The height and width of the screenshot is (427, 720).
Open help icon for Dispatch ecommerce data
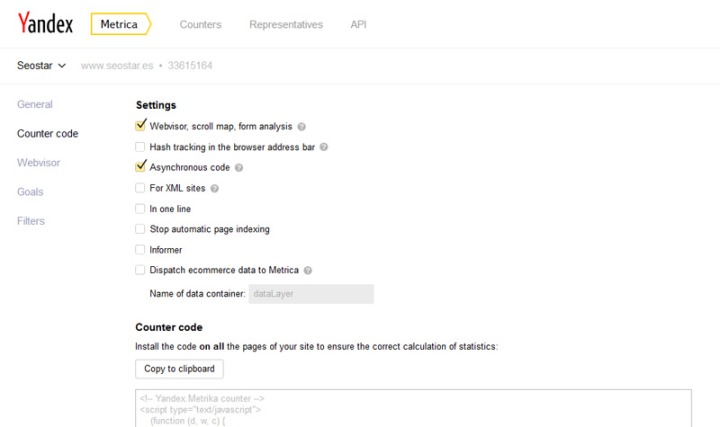(308, 270)
